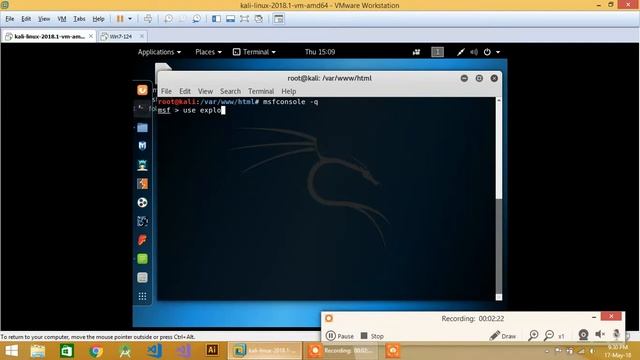Expand the Kali Applications menu
640x360 pixels.
click(159, 52)
